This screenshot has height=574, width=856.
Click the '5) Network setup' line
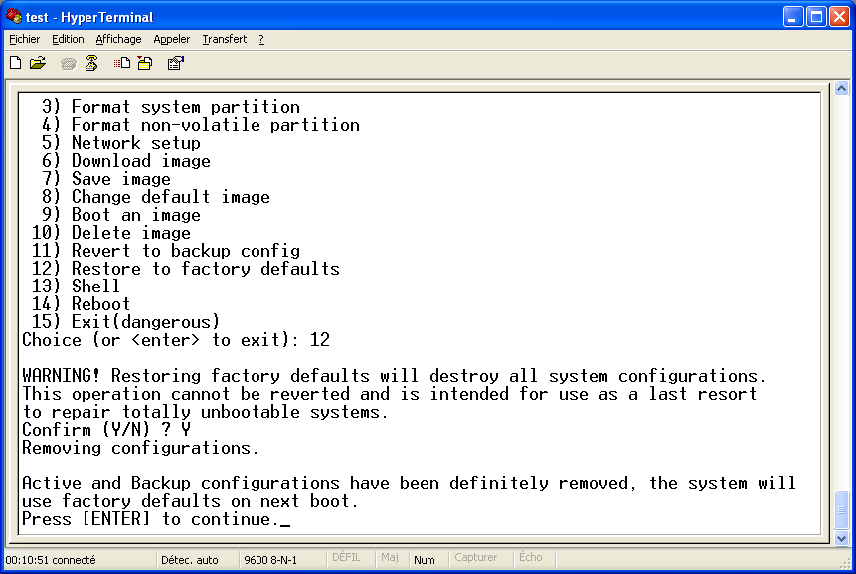pos(121,143)
